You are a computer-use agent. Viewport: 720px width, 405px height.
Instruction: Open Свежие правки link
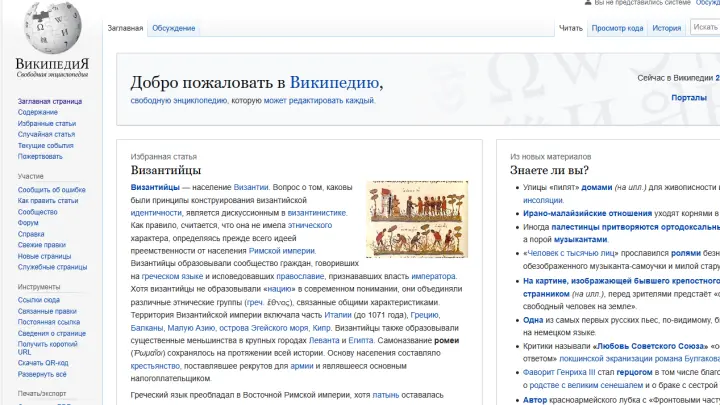42,245
